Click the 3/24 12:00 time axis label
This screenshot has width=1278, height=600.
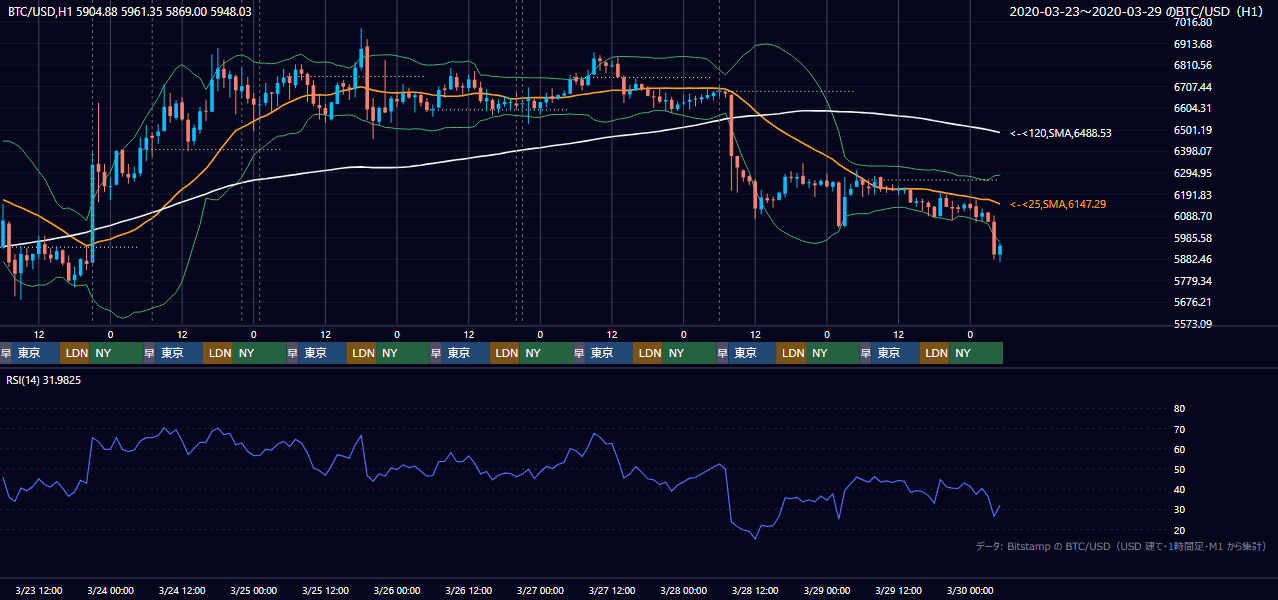pos(182,590)
